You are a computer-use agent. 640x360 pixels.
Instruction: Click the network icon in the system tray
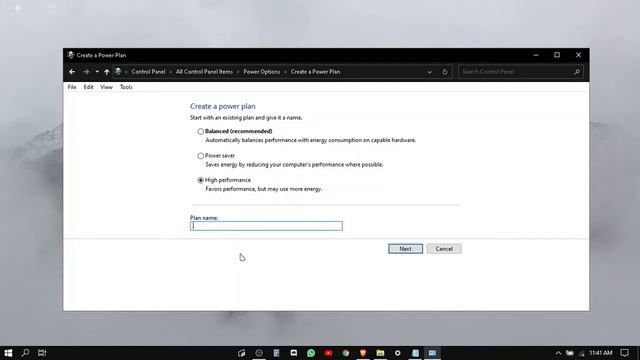click(582, 353)
